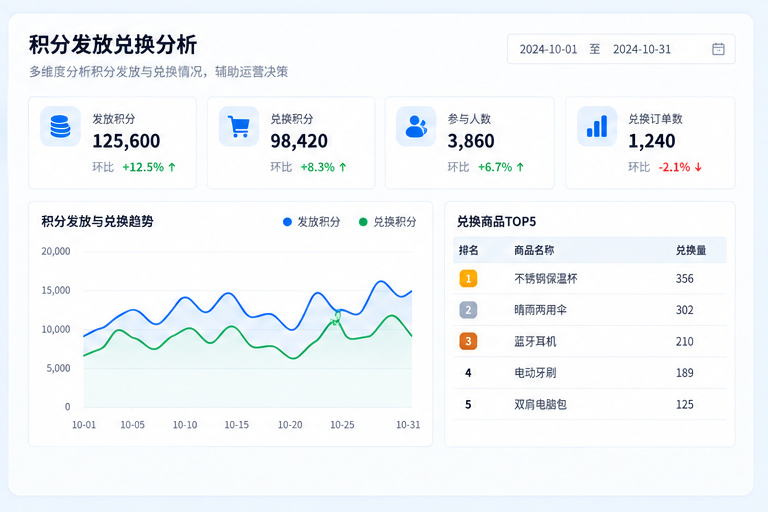
Task: Click the 5,000 y-axis label
Action: point(58,368)
